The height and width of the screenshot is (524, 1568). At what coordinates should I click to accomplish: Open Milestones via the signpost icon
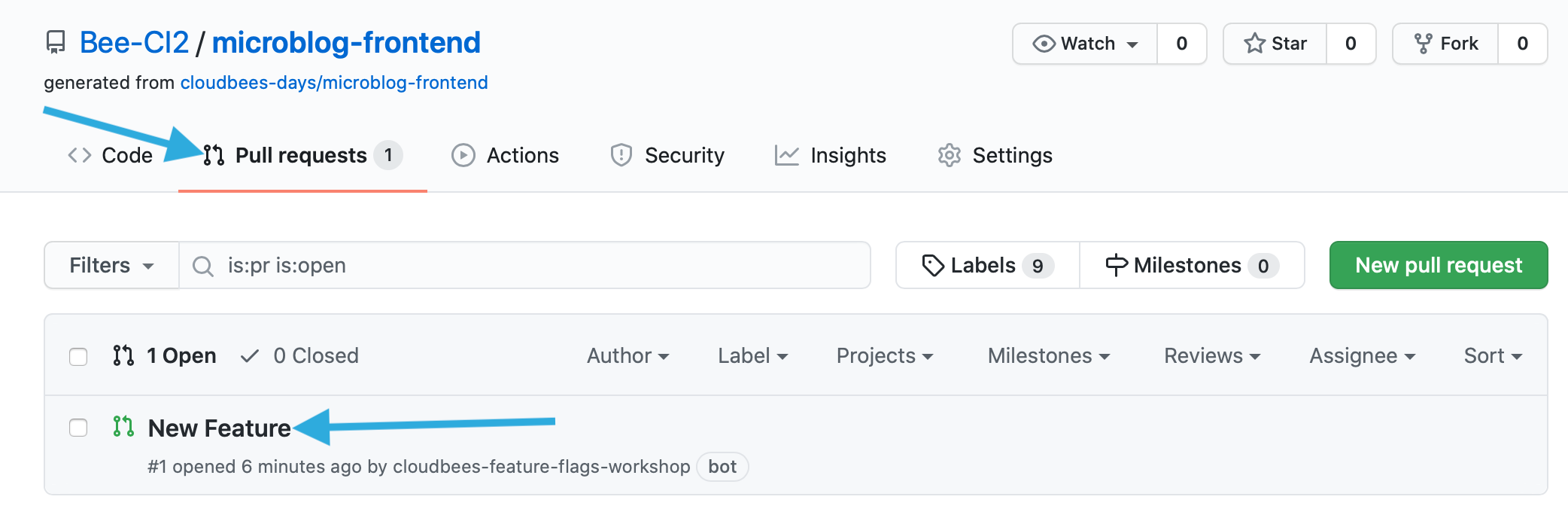pos(1116,266)
